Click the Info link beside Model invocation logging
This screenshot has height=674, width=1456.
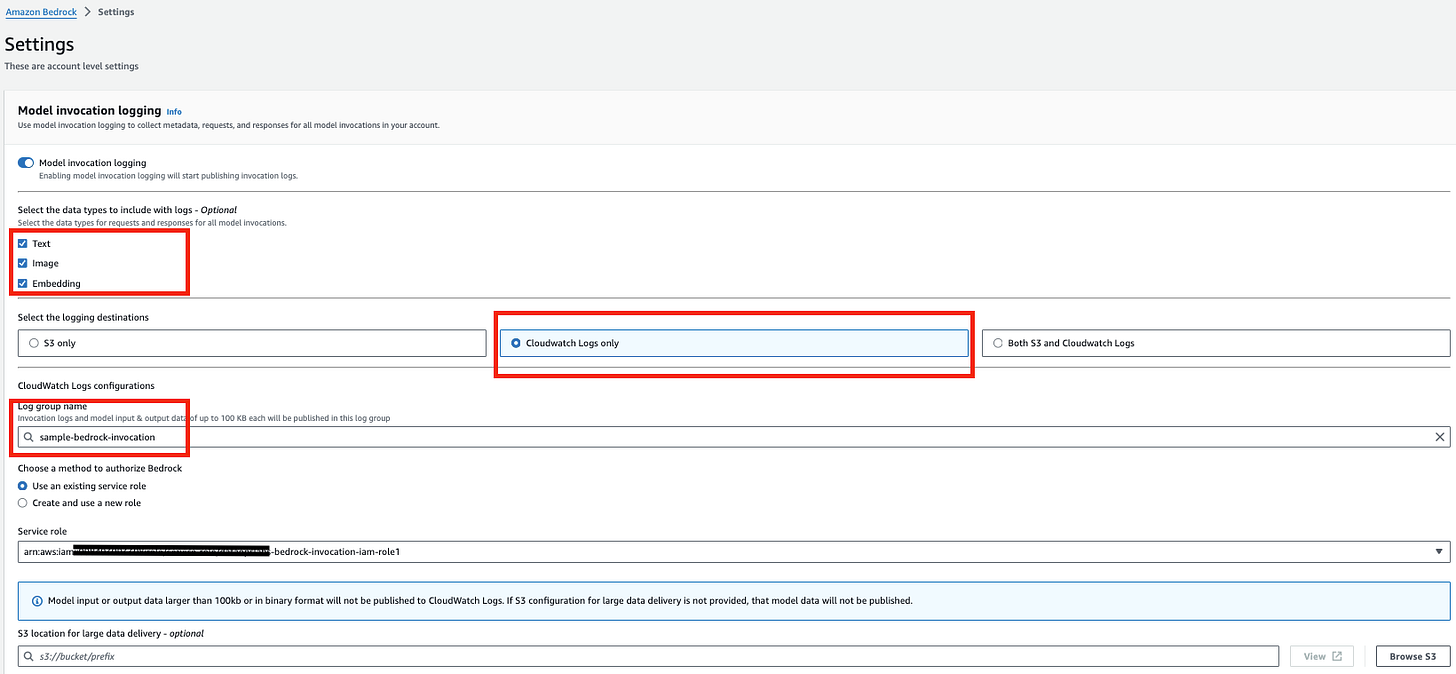(x=174, y=111)
